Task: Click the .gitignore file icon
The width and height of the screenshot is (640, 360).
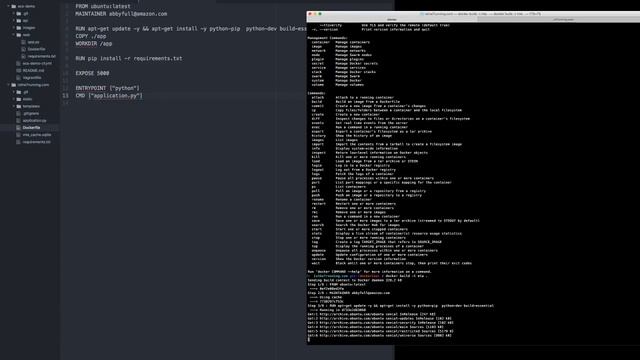Action: [x=18, y=113]
